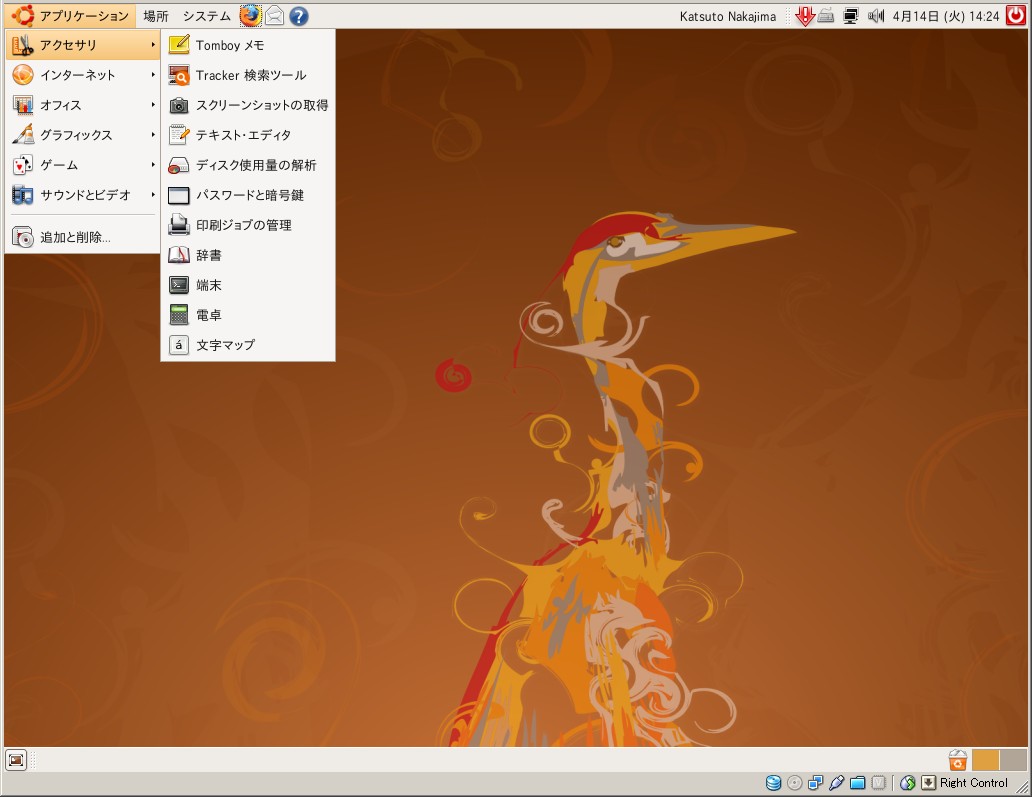1032x797 pixels.
Task: Click the screenshot camera icon
Action: tap(178, 105)
